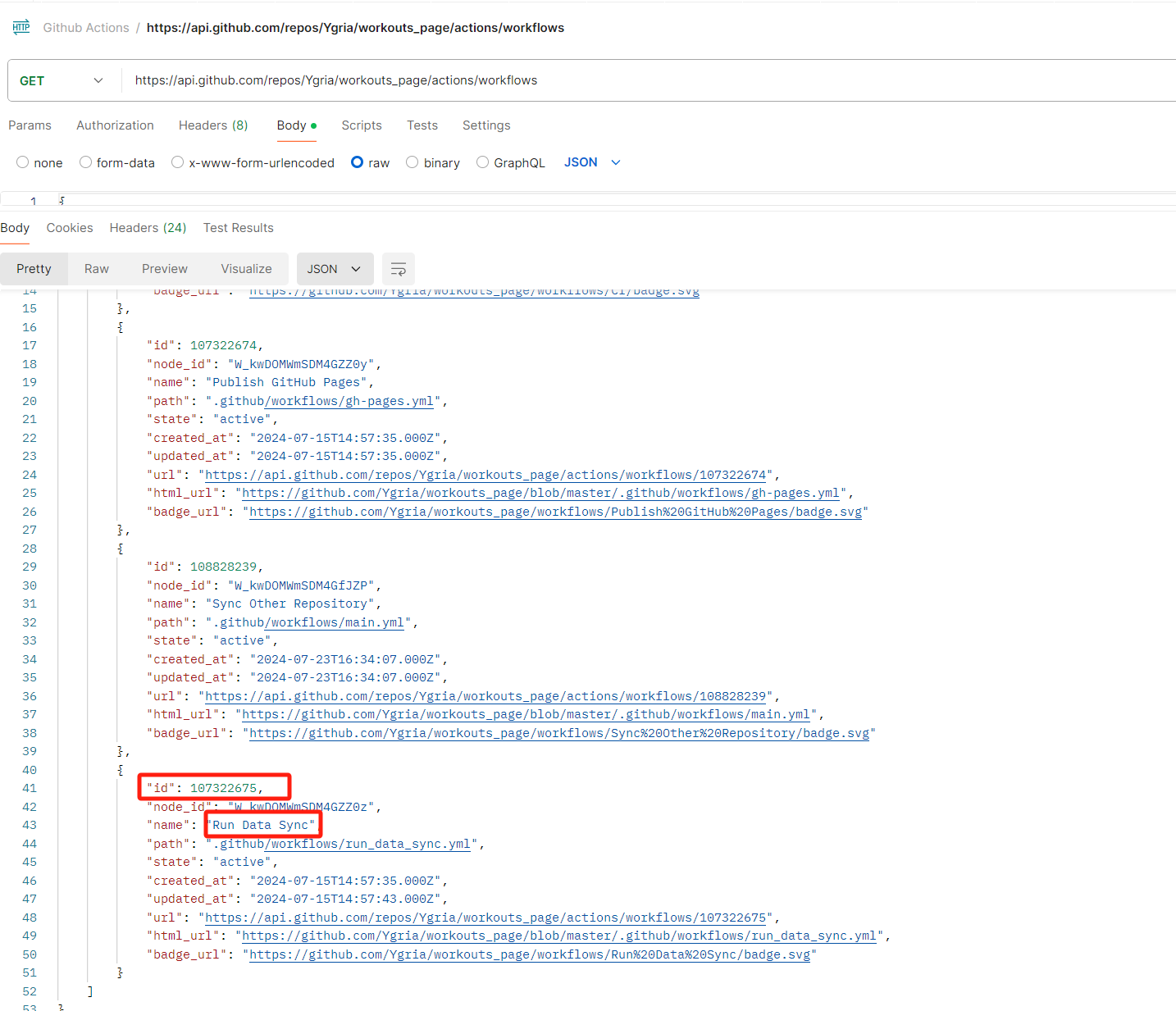Open the Scripts tab

tap(362, 125)
